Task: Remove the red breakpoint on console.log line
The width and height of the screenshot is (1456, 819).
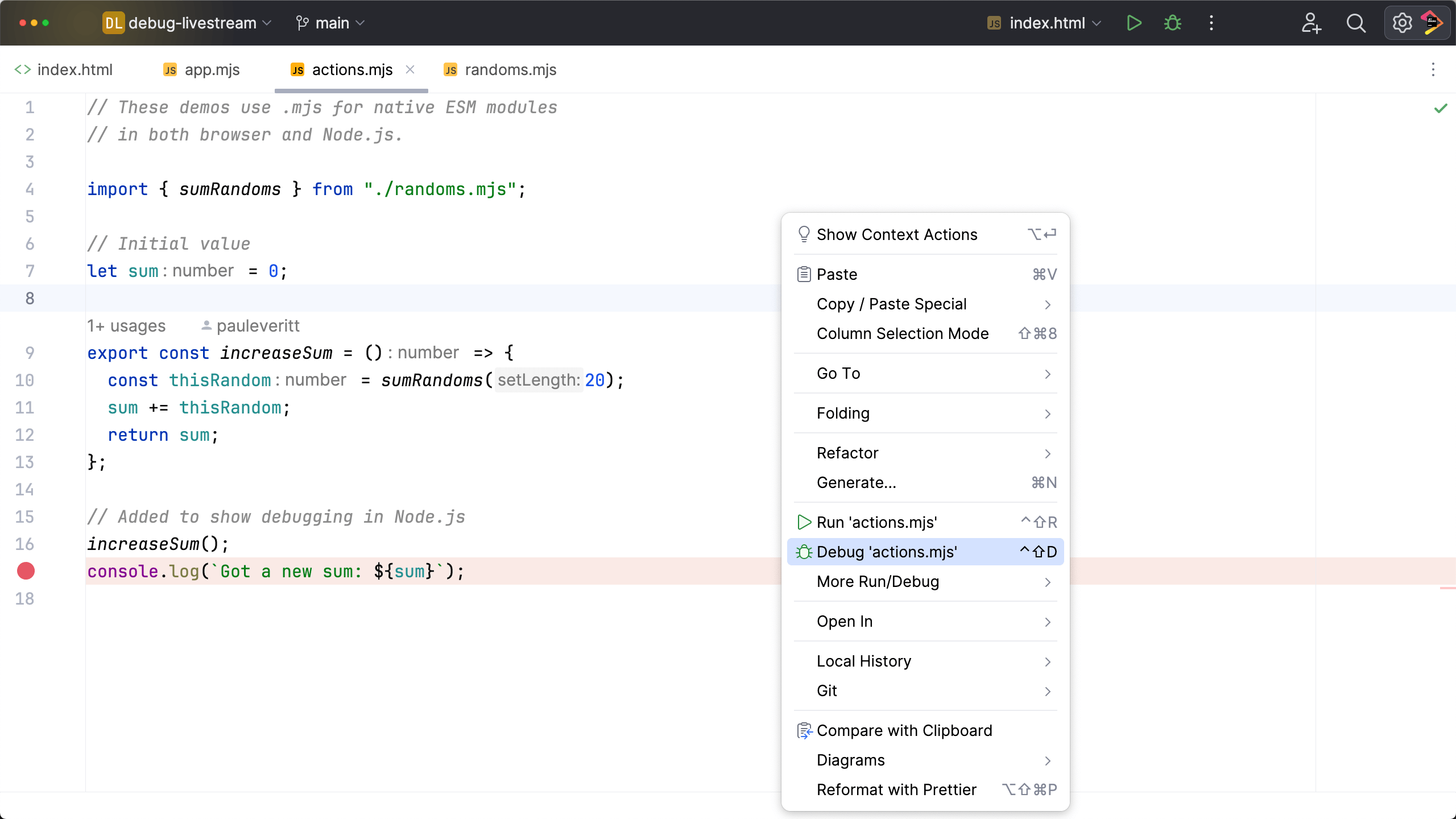Action: (26, 571)
